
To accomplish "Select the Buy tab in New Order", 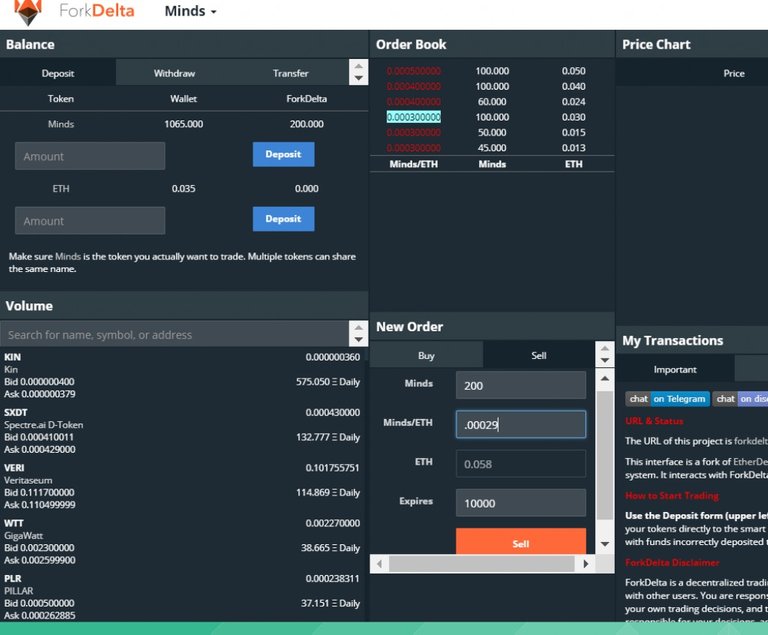I will pos(426,355).
